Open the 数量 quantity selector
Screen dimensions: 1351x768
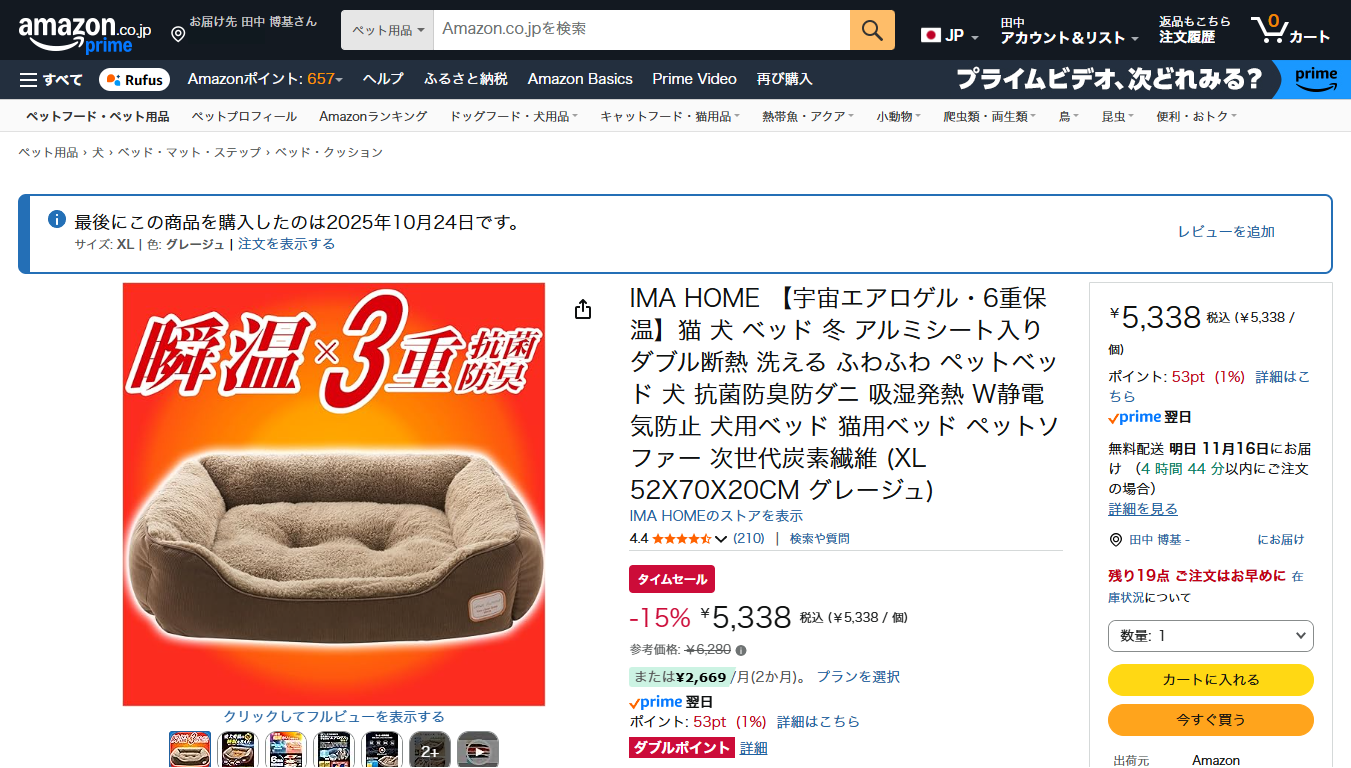(x=1210, y=636)
